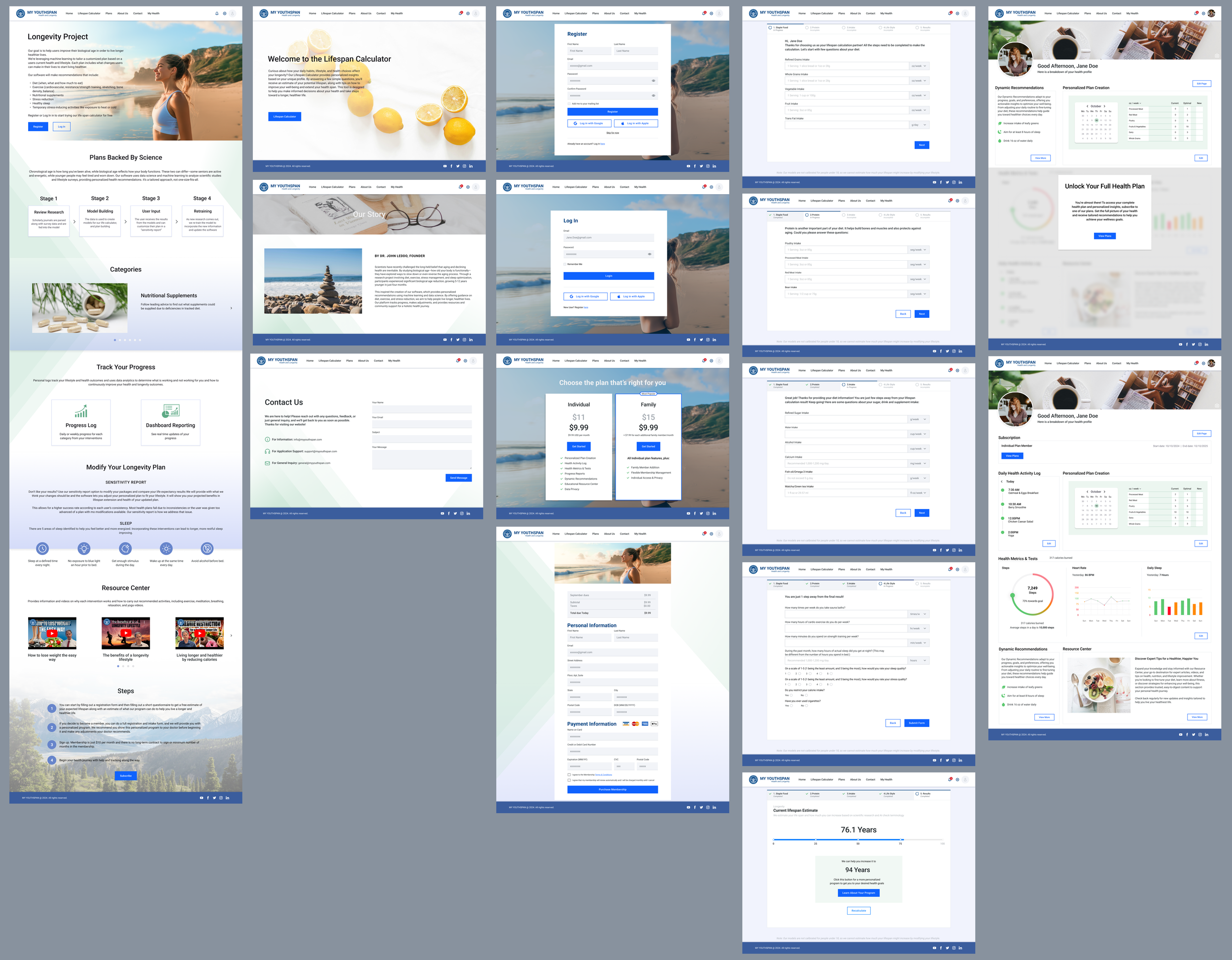Click Plans menu item above Log In form

[595, 187]
